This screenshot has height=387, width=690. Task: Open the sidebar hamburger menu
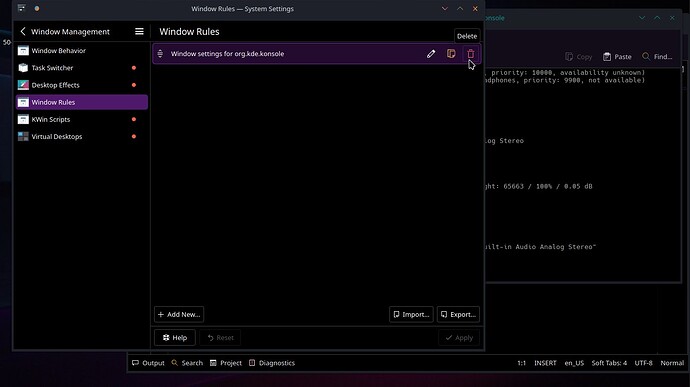pos(139,31)
